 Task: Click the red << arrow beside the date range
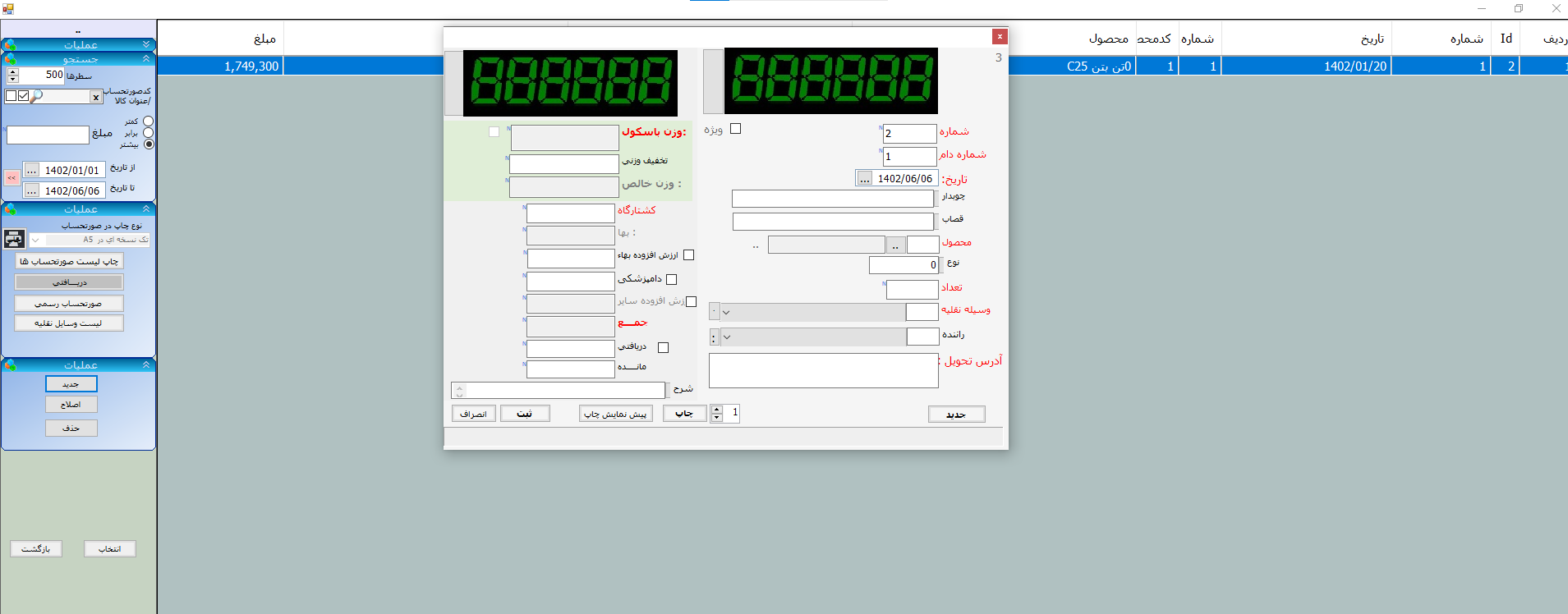pos(11,177)
